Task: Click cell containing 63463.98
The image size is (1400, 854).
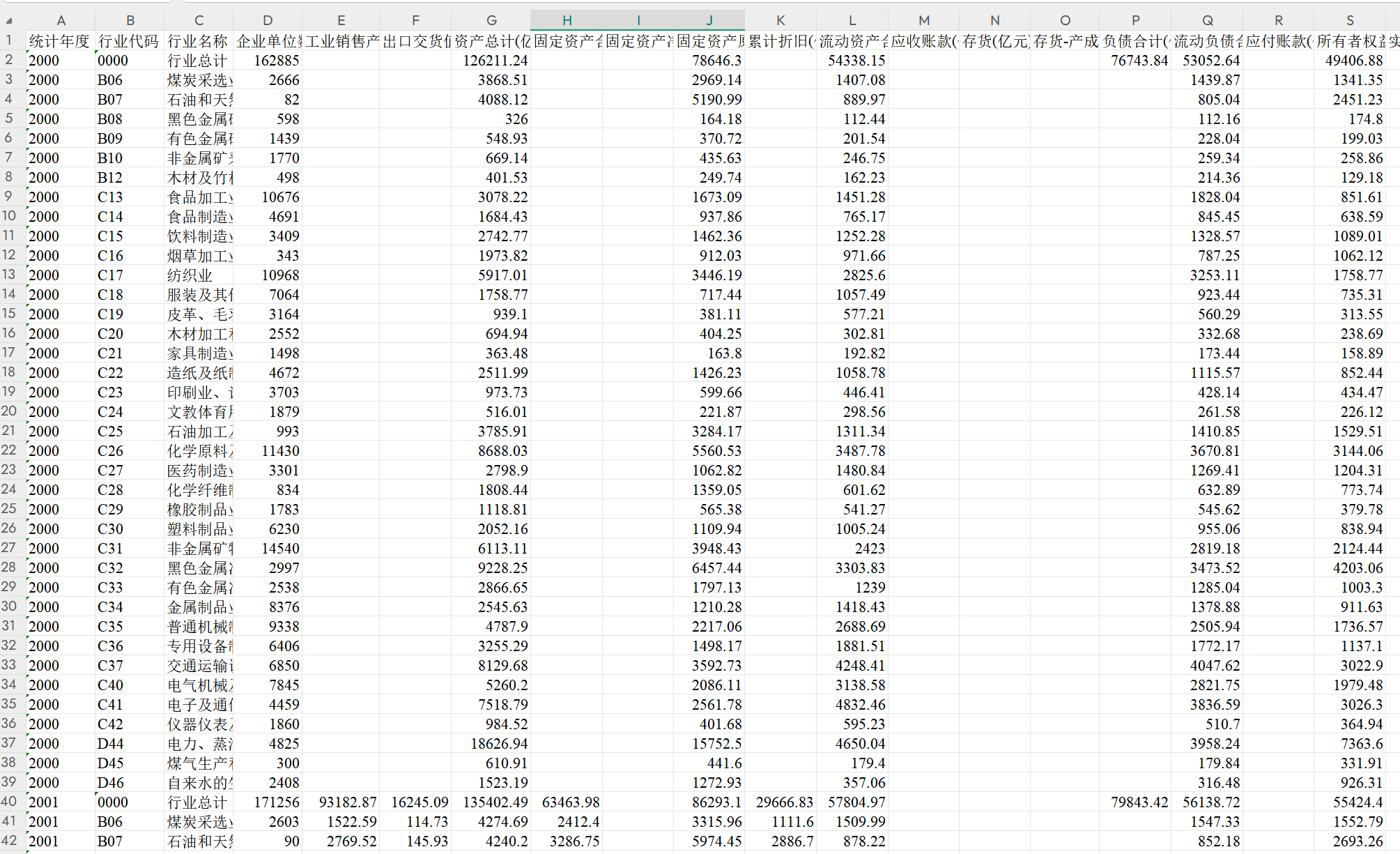Action: tap(570, 802)
